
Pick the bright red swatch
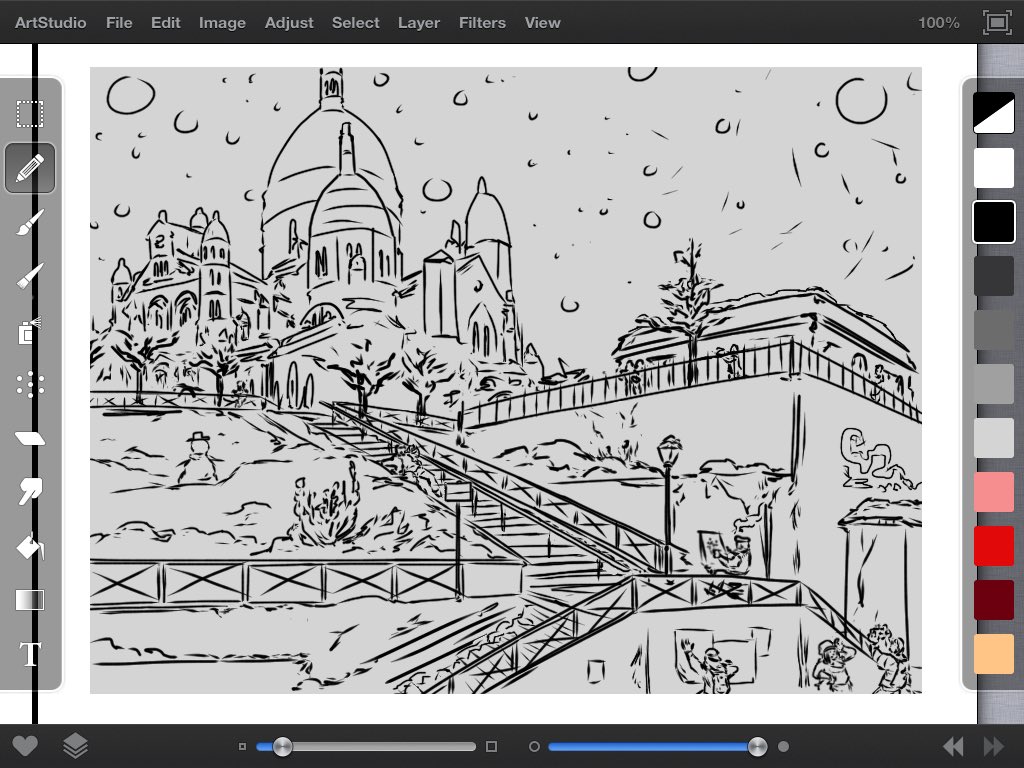point(993,546)
